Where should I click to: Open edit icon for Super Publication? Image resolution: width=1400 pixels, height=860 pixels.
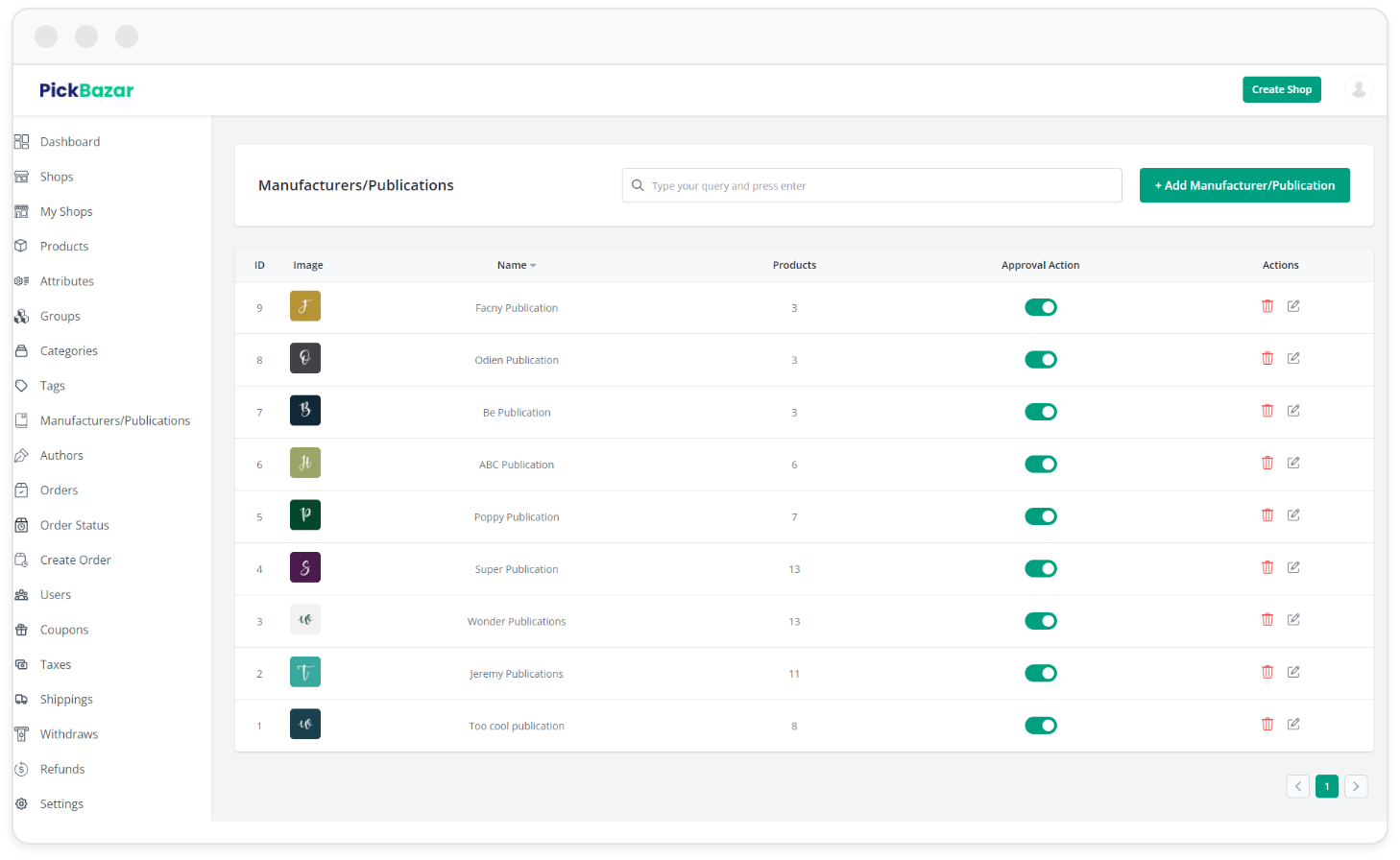point(1293,568)
